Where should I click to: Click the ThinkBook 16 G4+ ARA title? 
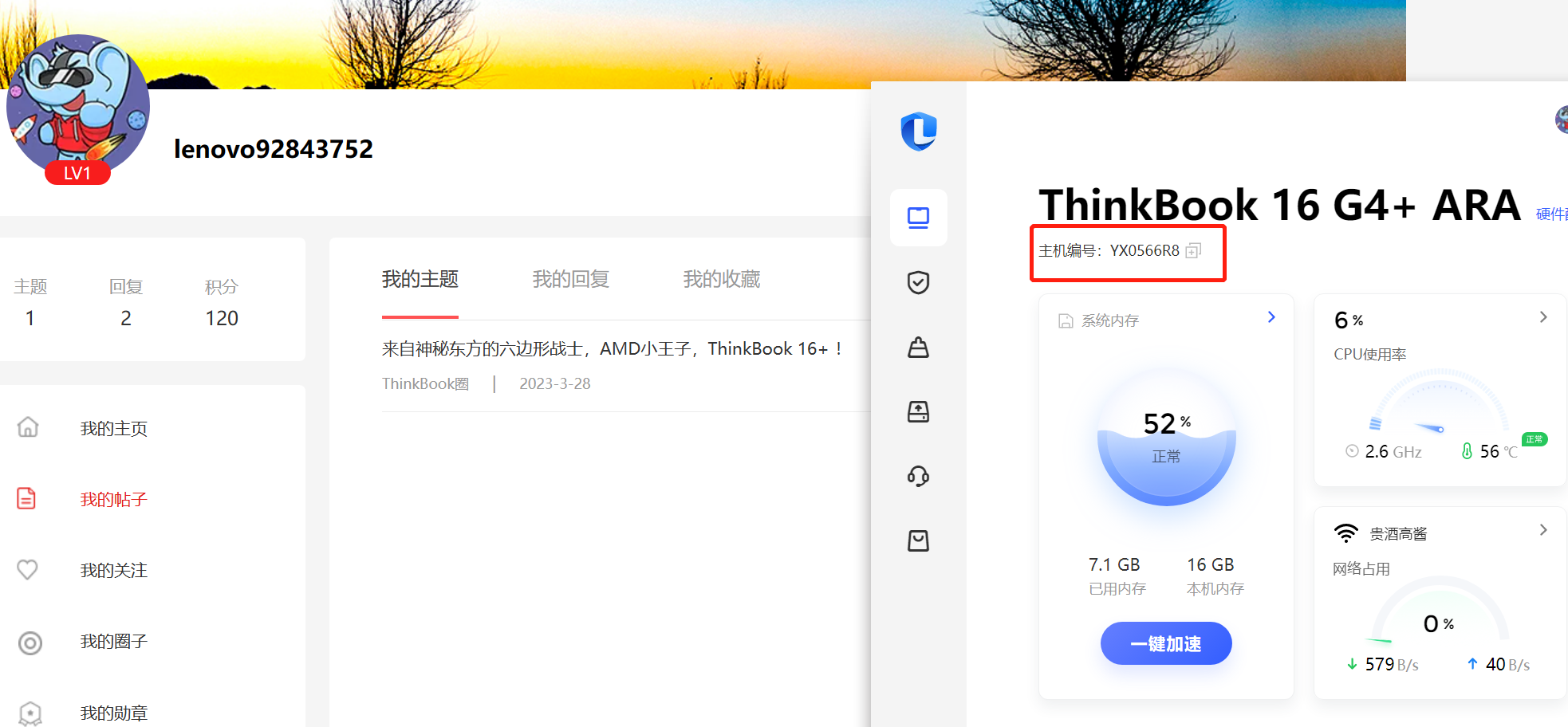point(1280,205)
